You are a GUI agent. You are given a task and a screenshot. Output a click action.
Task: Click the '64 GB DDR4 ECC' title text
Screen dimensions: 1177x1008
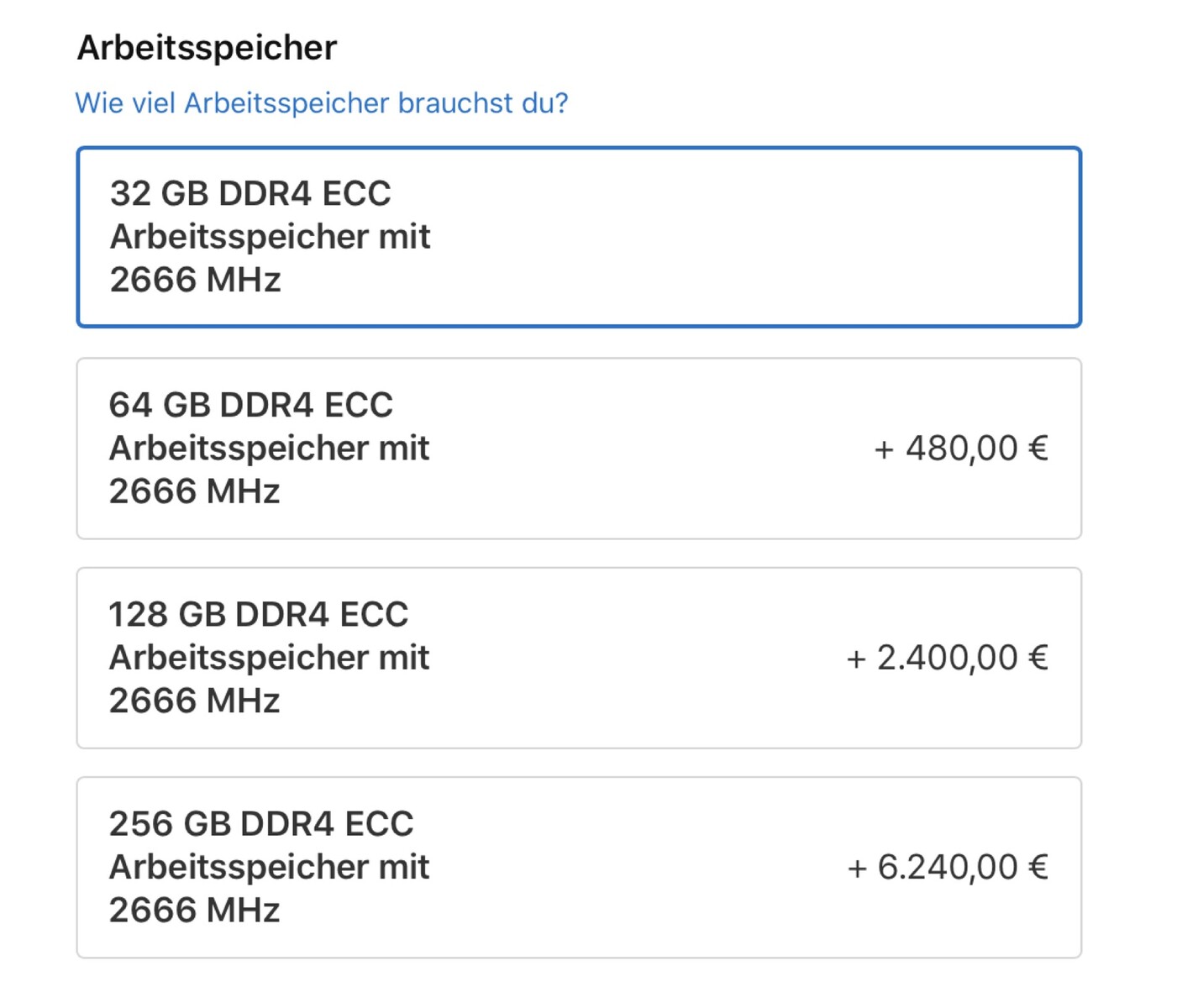click(250, 405)
